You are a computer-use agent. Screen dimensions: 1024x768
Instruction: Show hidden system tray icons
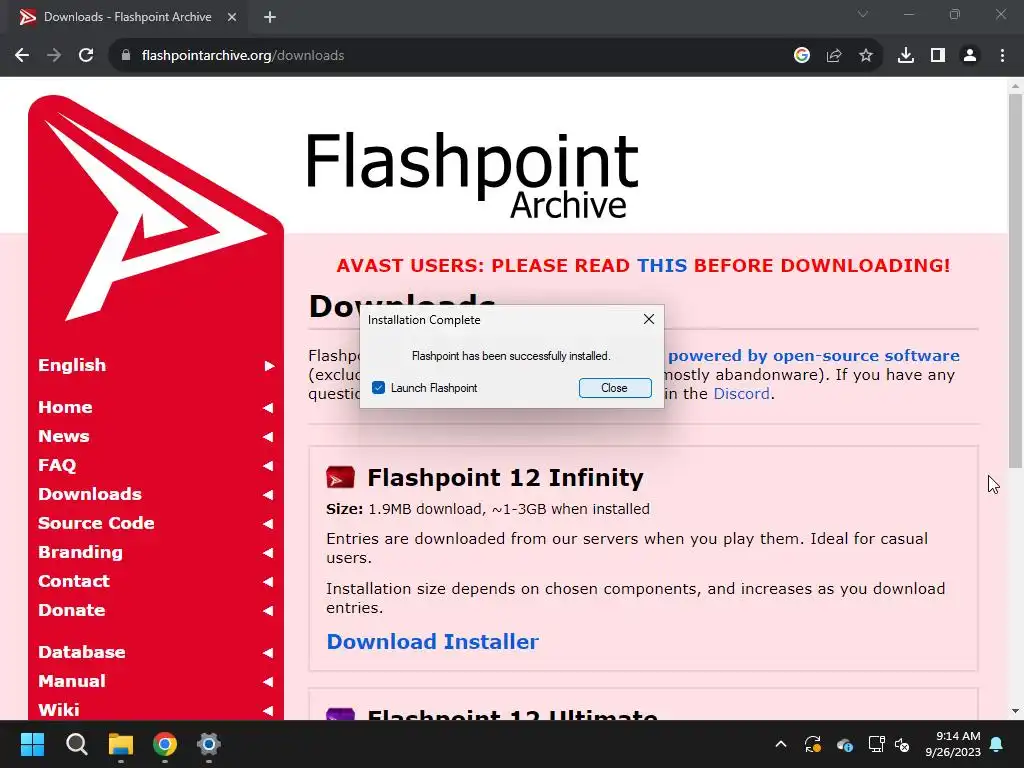click(x=780, y=744)
